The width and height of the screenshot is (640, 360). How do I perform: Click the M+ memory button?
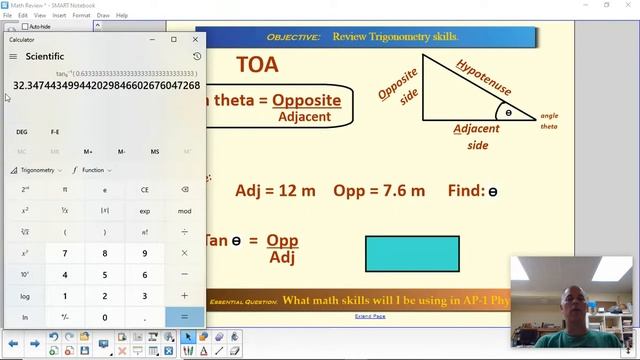pos(88,151)
